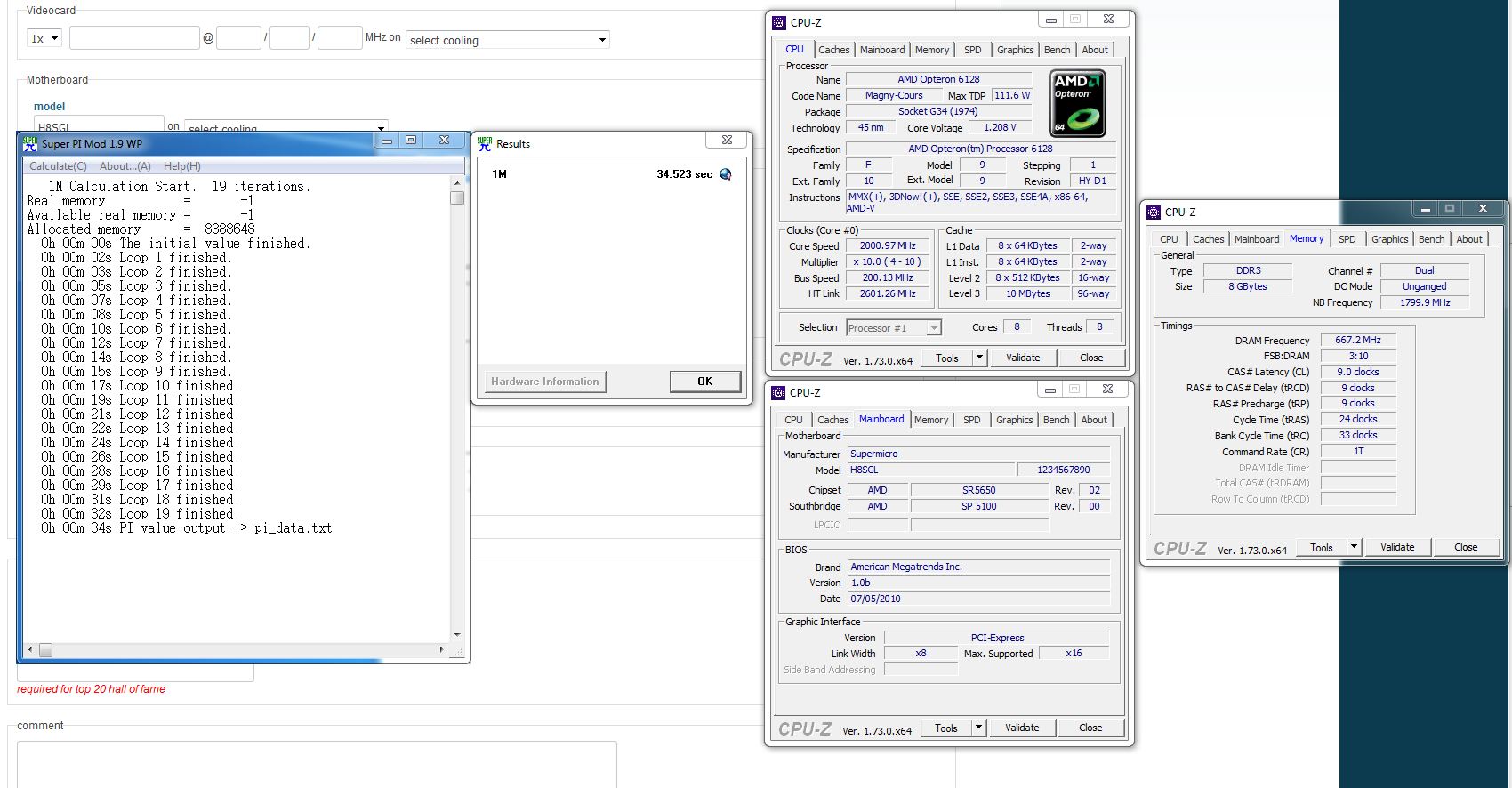Click Validate in the CPU-Z Mainboard window

tap(1022, 728)
